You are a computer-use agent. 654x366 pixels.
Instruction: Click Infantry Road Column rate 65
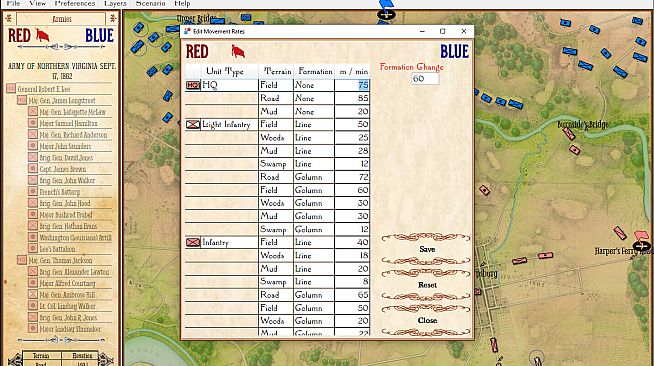click(x=352, y=295)
